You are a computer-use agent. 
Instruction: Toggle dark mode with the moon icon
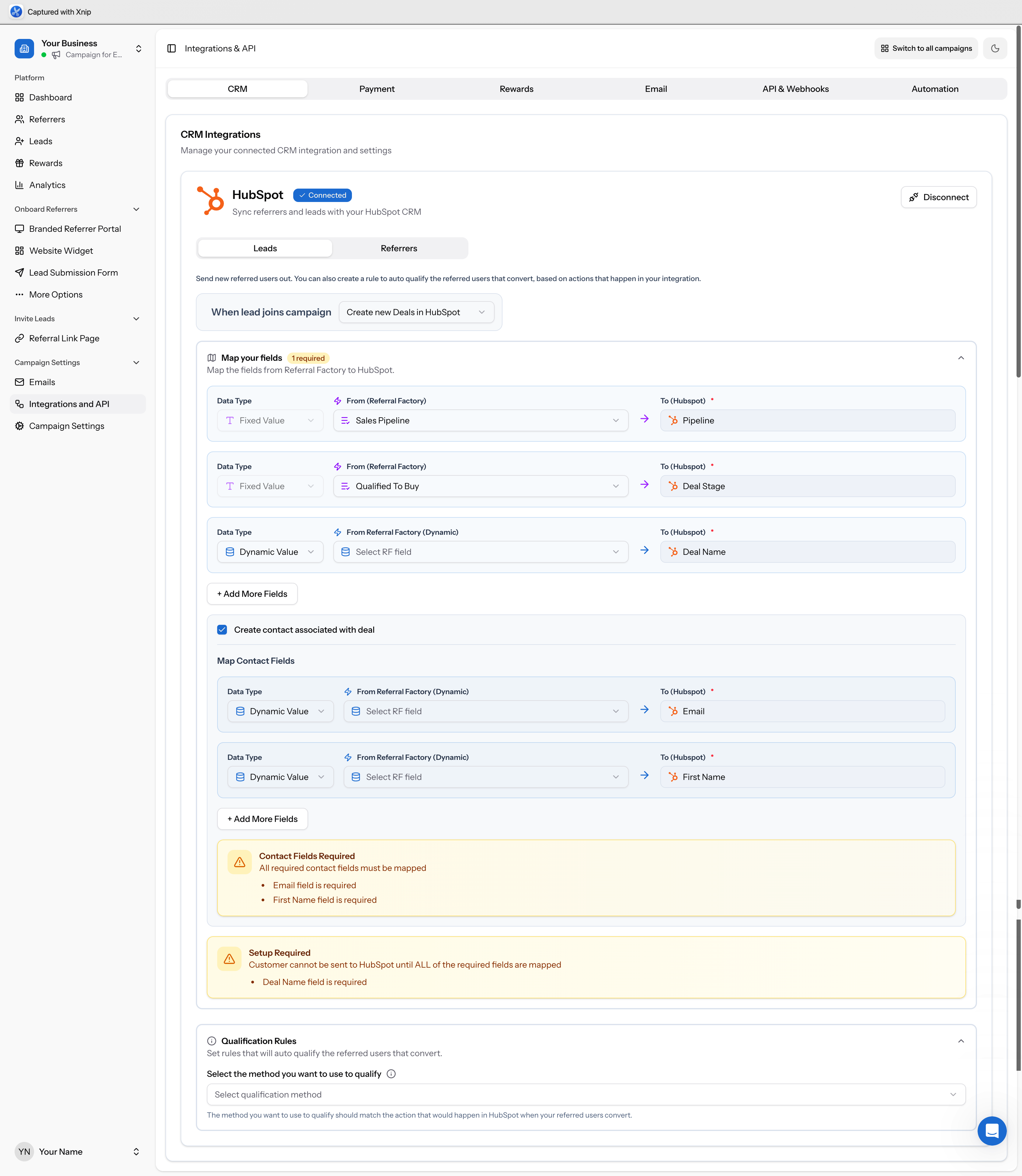click(x=995, y=48)
